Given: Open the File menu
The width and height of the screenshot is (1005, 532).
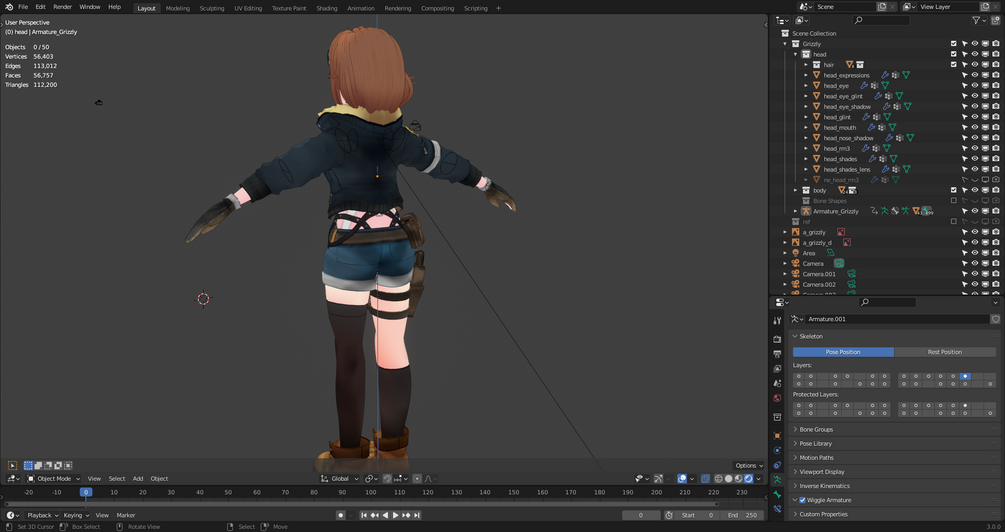Looking at the screenshot, I should (23, 6).
